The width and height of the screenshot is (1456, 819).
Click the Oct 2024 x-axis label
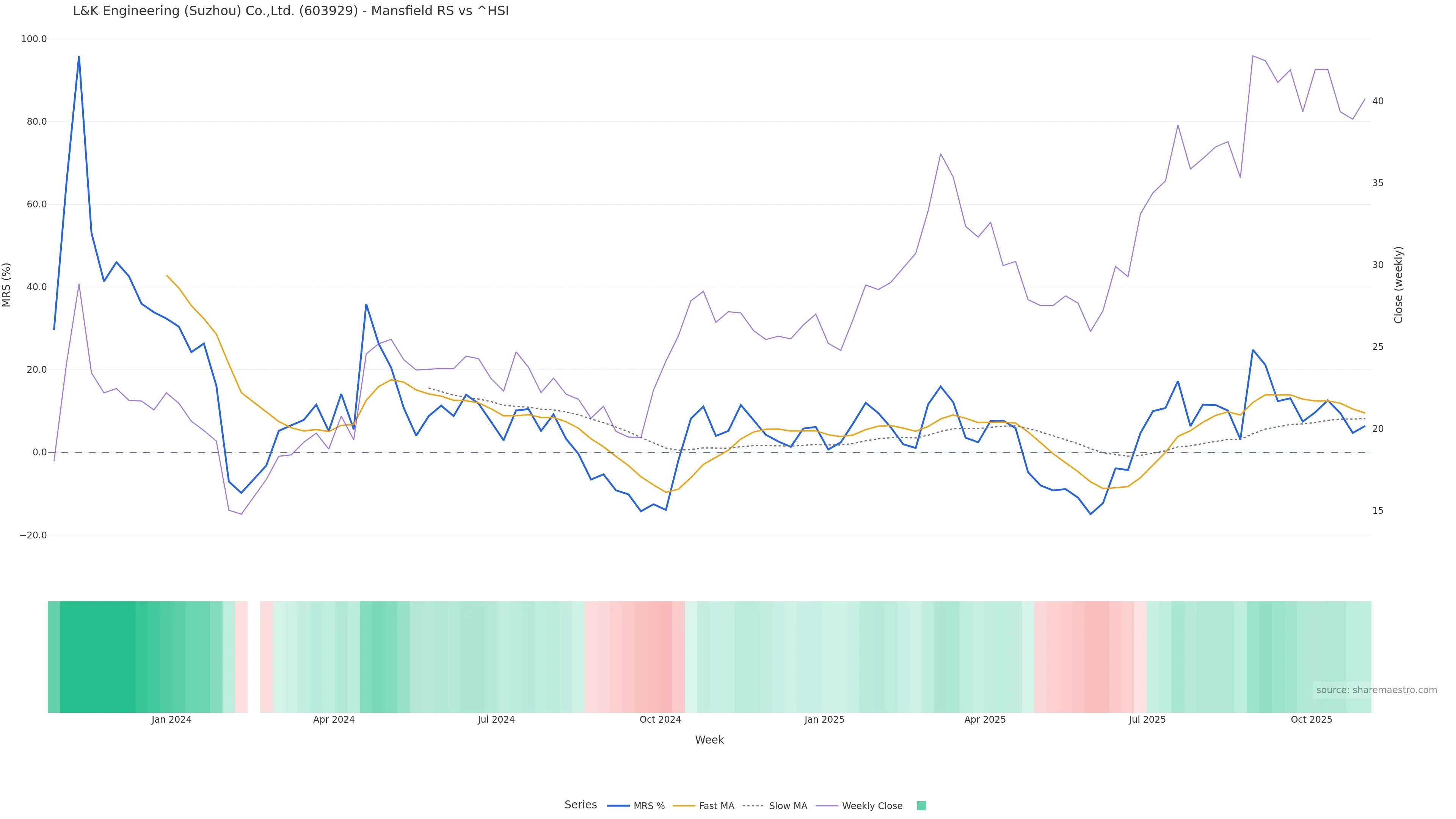660,720
